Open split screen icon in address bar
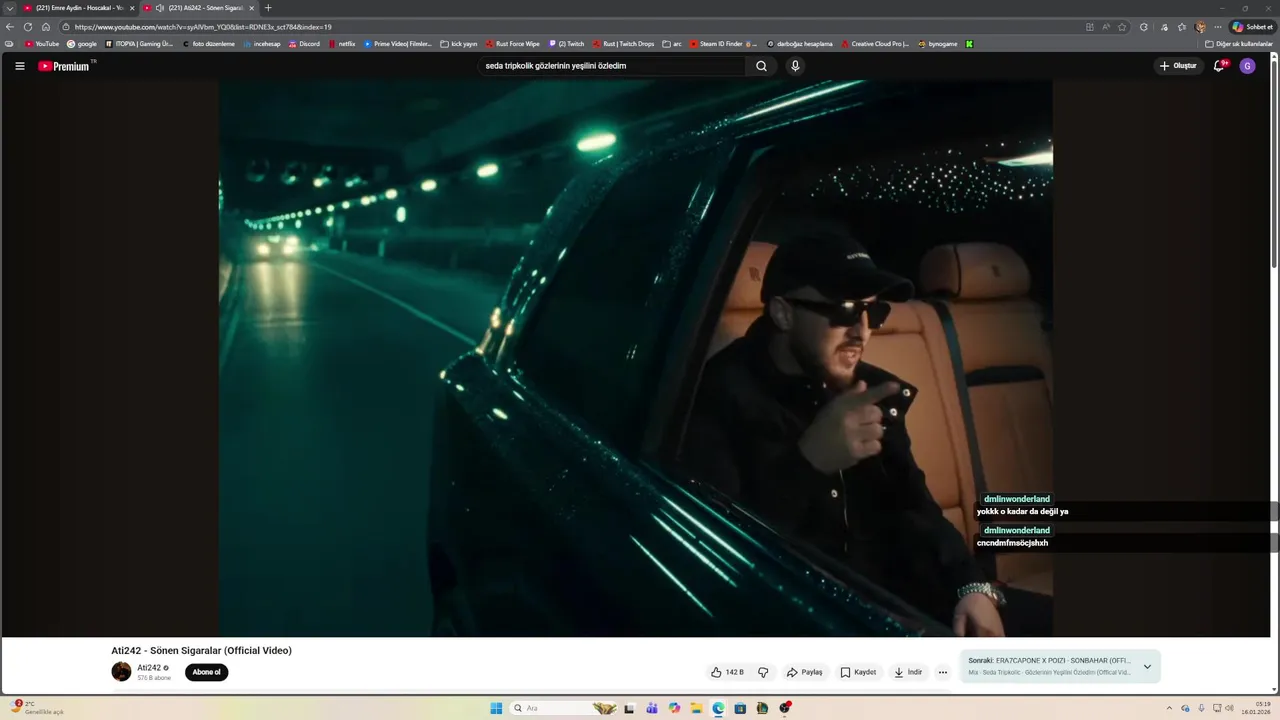This screenshot has width=1280, height=720. click(x=1090, y=27)
